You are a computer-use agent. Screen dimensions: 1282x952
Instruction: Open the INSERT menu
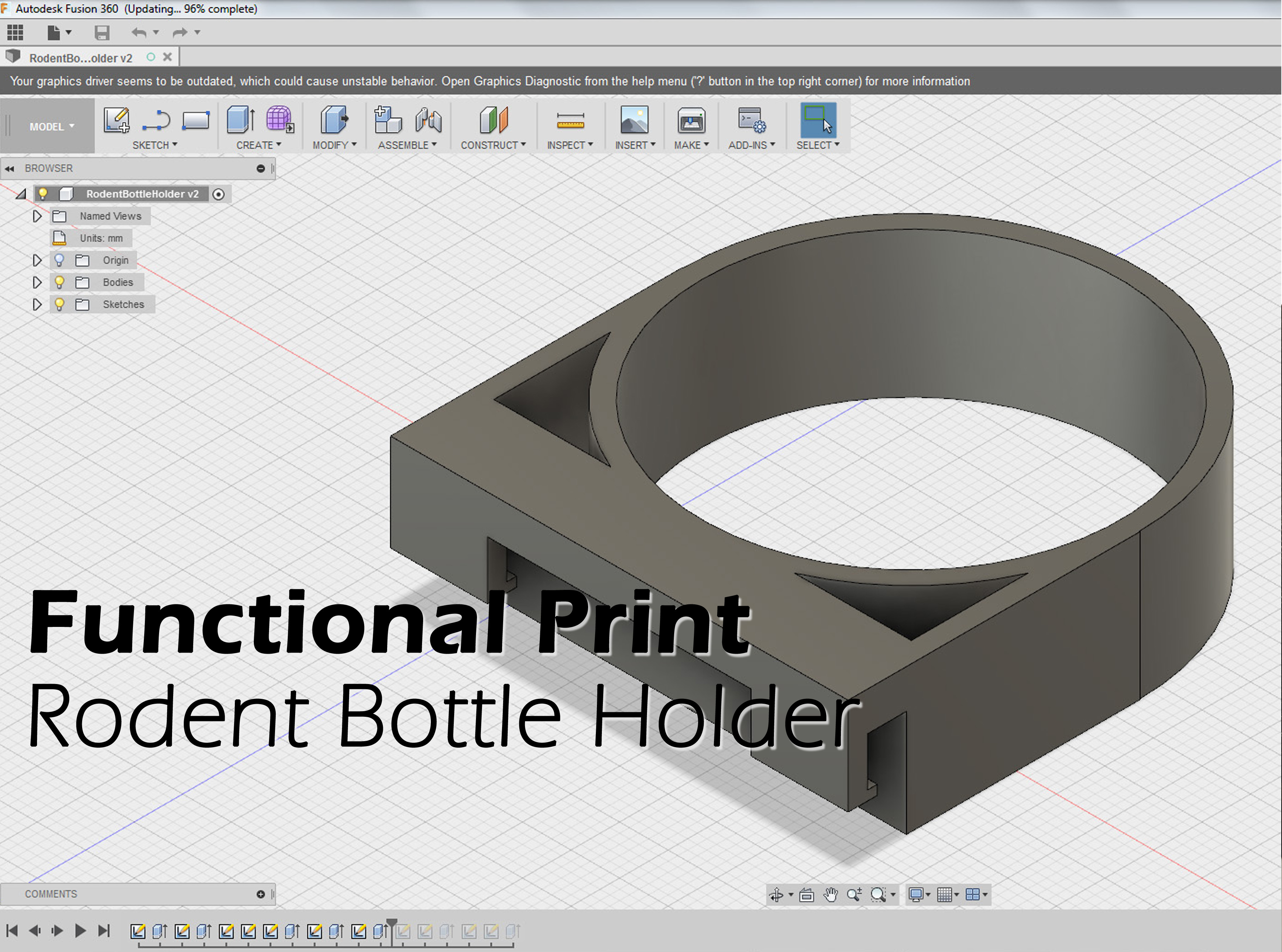635,145
